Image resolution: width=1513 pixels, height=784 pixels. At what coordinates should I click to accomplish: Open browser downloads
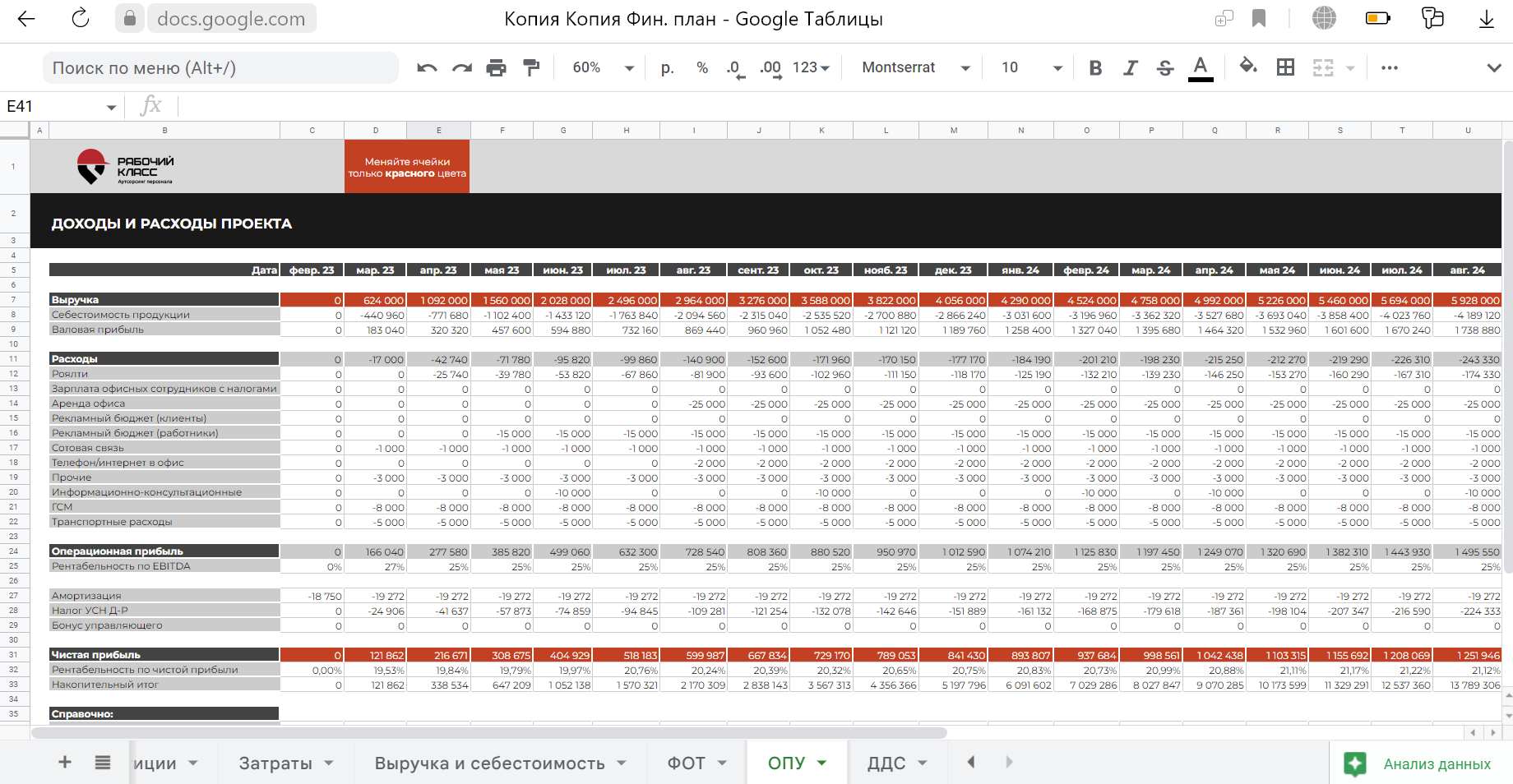click(x=1487, y=19)
